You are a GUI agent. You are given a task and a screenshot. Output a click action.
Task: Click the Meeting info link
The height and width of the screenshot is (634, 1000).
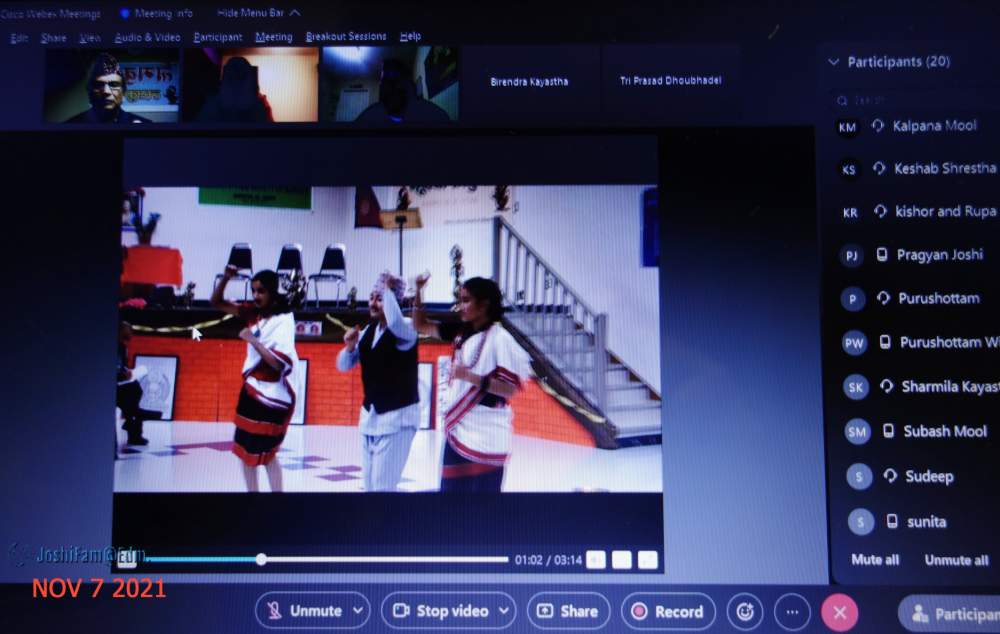pos(163,13)
